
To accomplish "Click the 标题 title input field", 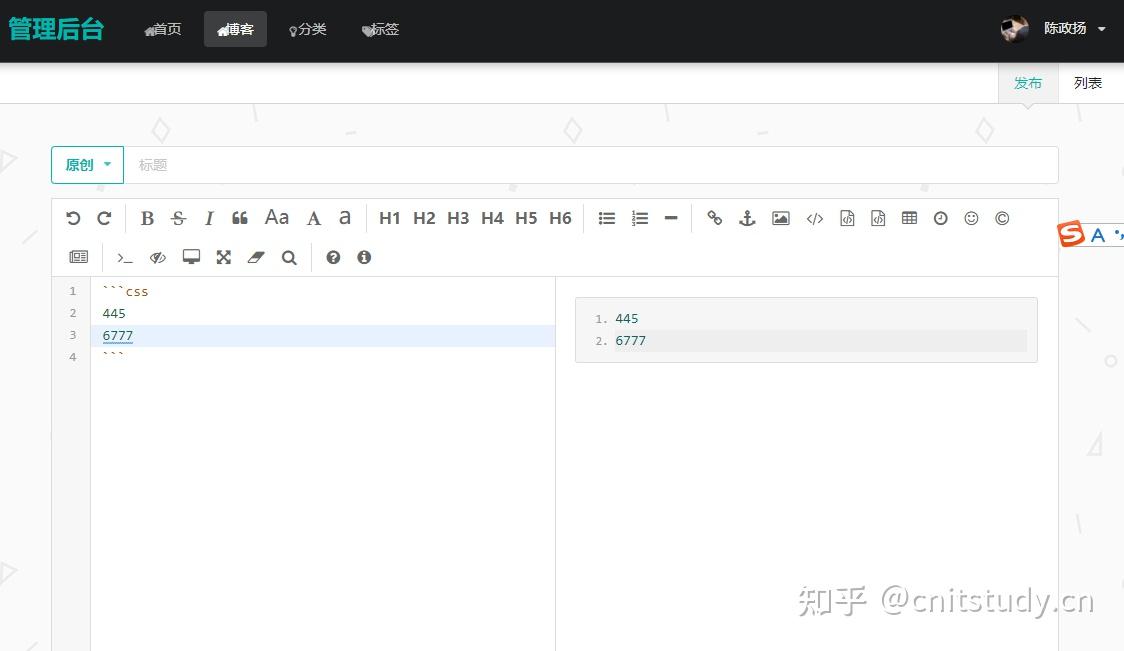I will pos(591,165).
